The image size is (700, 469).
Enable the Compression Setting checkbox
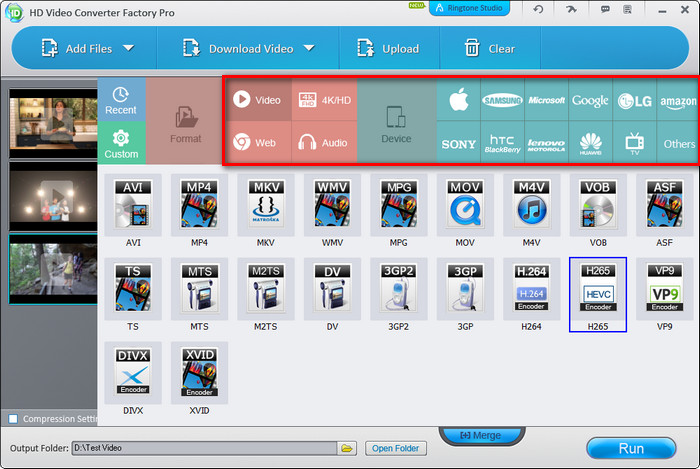point(13,419)
